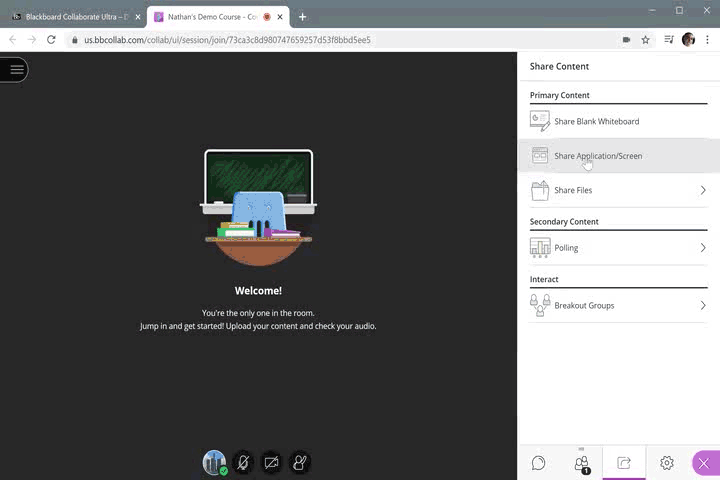This screenshot has height=480, width=720.
Task: Click the Polling chart icon
Action: pos(540,248)
